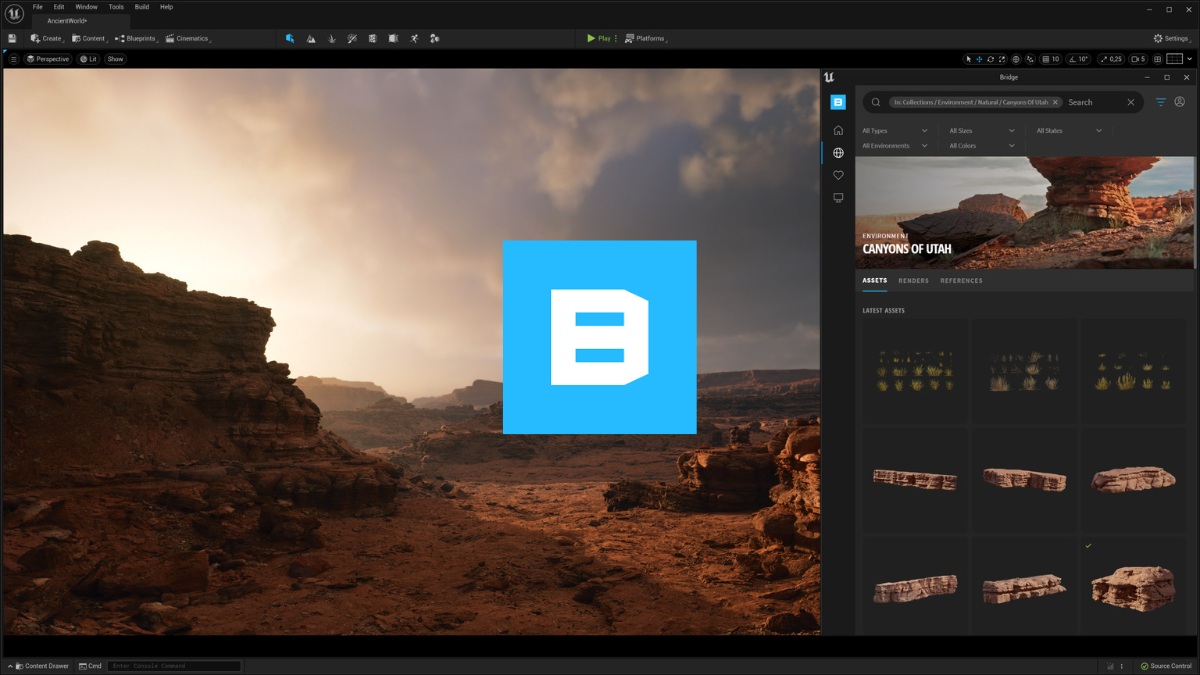Start the game with the Play button
The image size is (1200, 675).
tap(598, 38)
